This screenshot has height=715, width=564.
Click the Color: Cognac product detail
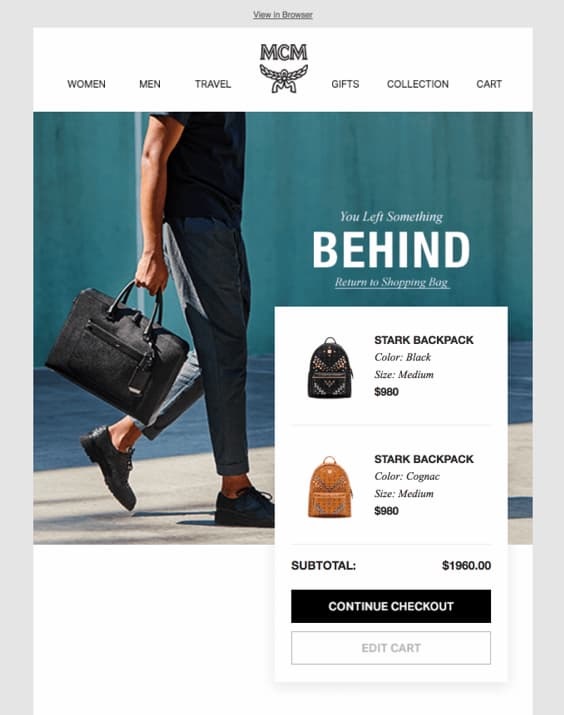[407, 477]
